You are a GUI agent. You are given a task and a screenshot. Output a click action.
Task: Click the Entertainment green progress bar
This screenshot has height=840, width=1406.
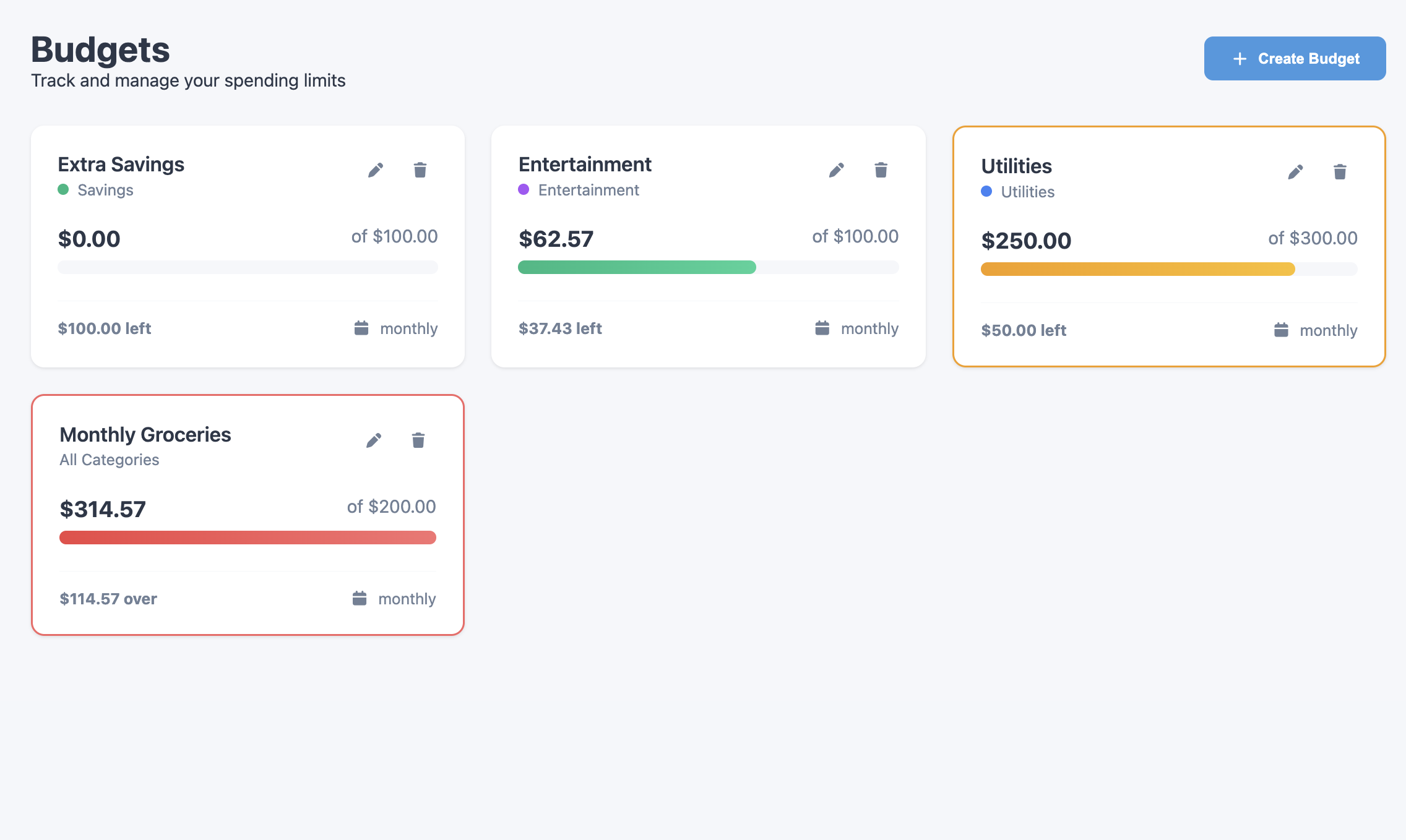[x=637, y=267]
